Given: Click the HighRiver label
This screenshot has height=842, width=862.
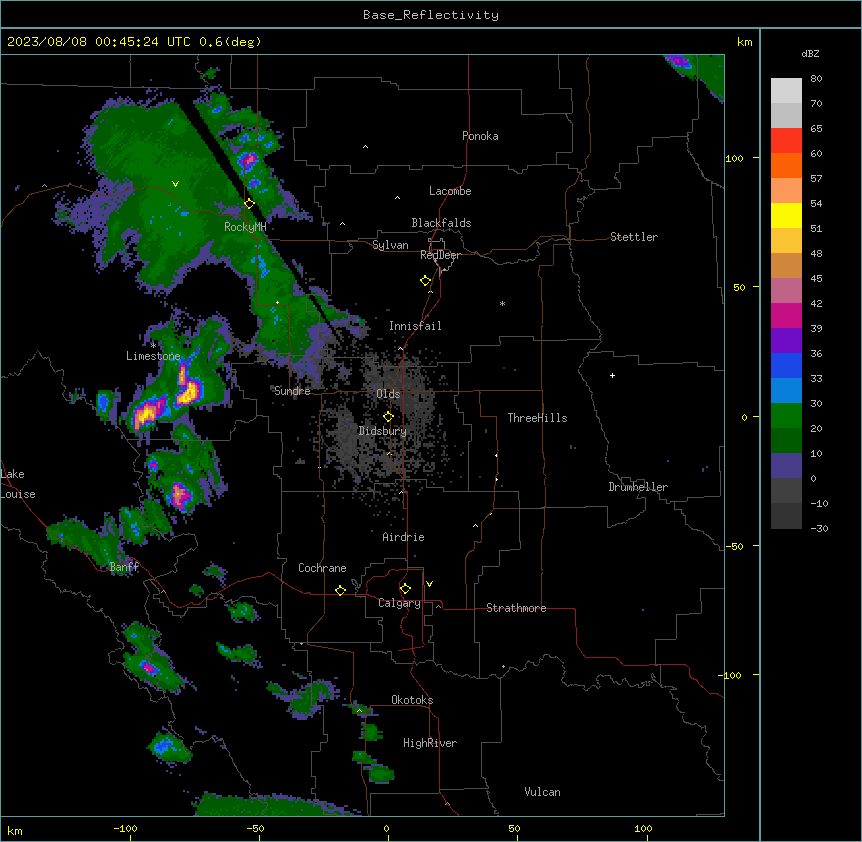Looking at the screenshot, I should click(x=430, y=743).
